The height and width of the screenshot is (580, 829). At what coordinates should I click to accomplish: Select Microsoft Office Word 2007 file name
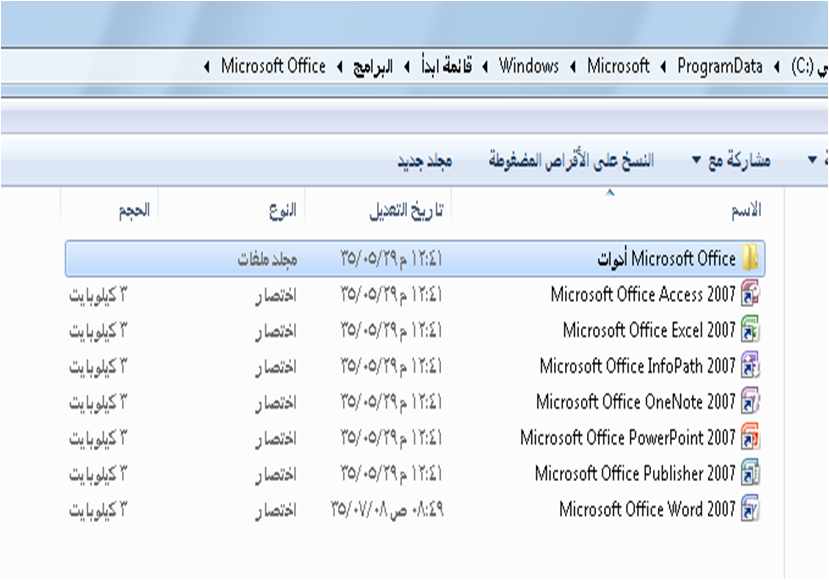click(x=648, y=510)
